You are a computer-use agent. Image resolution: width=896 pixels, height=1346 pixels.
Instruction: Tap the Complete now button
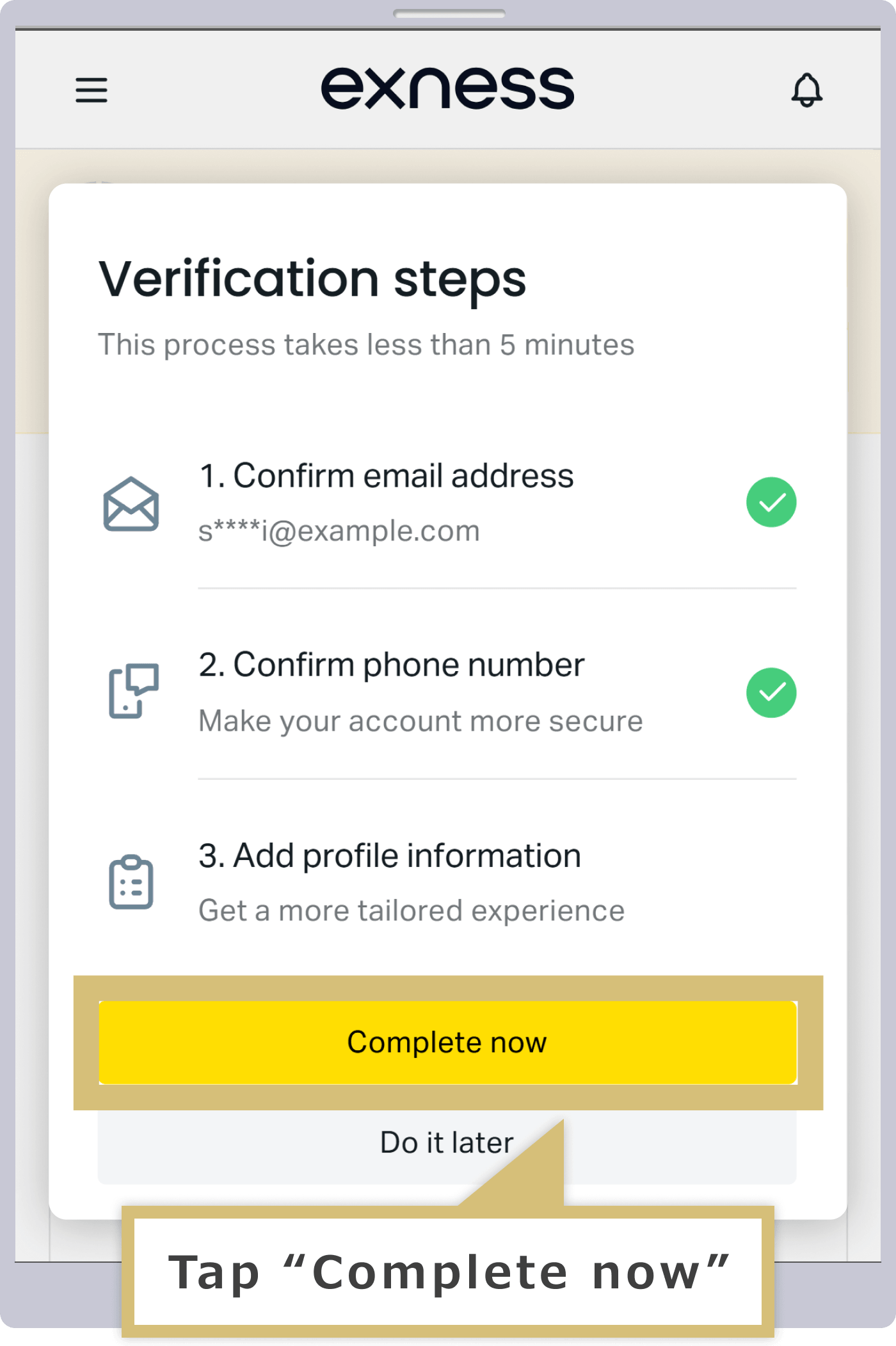(x=448, y=1042)
